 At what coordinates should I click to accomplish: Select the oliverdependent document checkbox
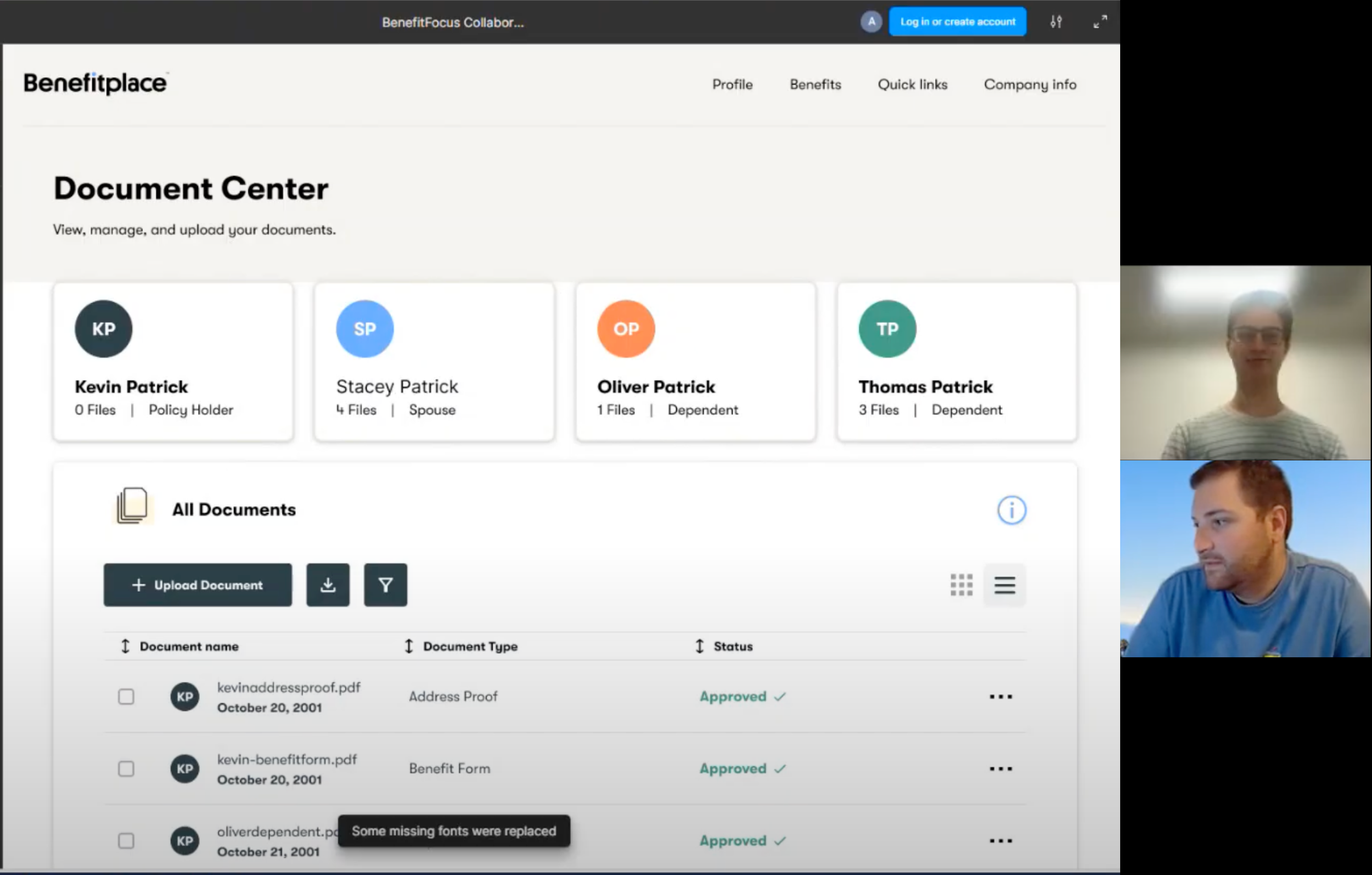pos(126,841)
